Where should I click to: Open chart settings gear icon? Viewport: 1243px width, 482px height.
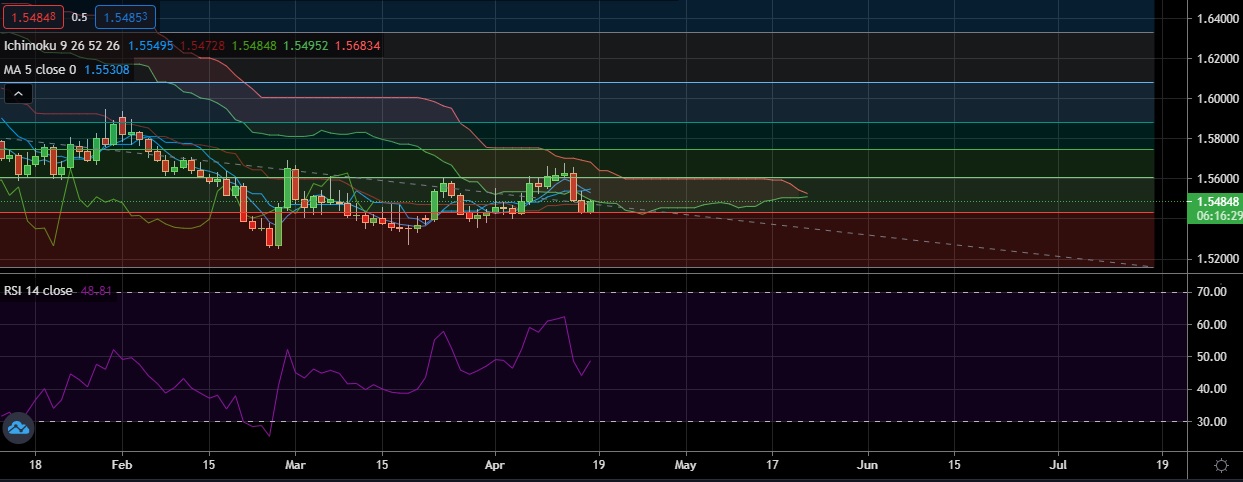pyautogui.click(x=1221, y=465)
